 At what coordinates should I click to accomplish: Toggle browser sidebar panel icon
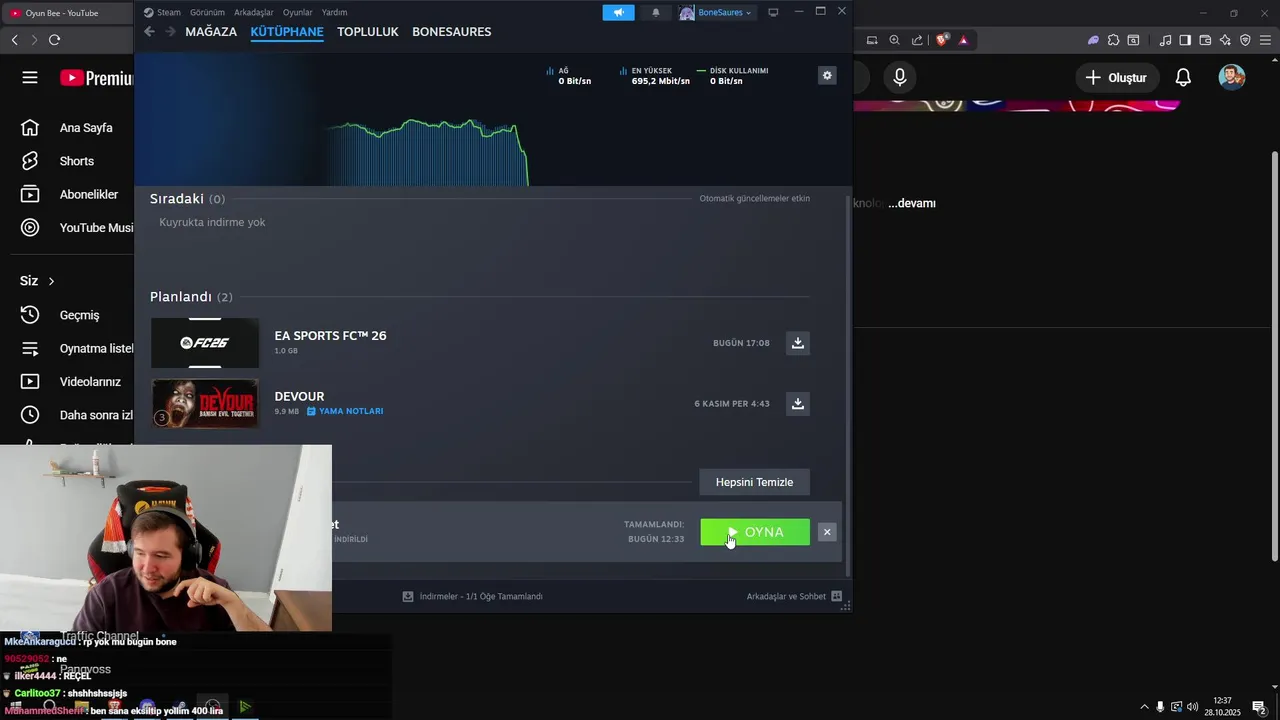(1185, 40)
